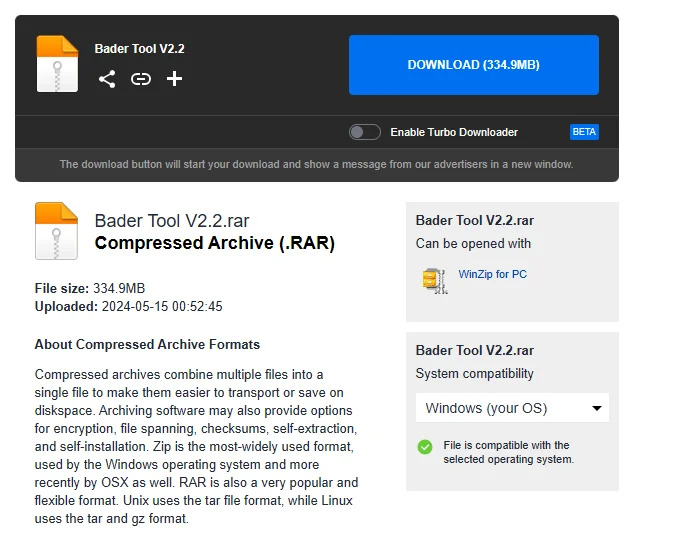This screenshot has width=681, height=546.
Task: Click the large archive icon beside Bader Tool V2.2.rar
Action: (x=56, y=231)
